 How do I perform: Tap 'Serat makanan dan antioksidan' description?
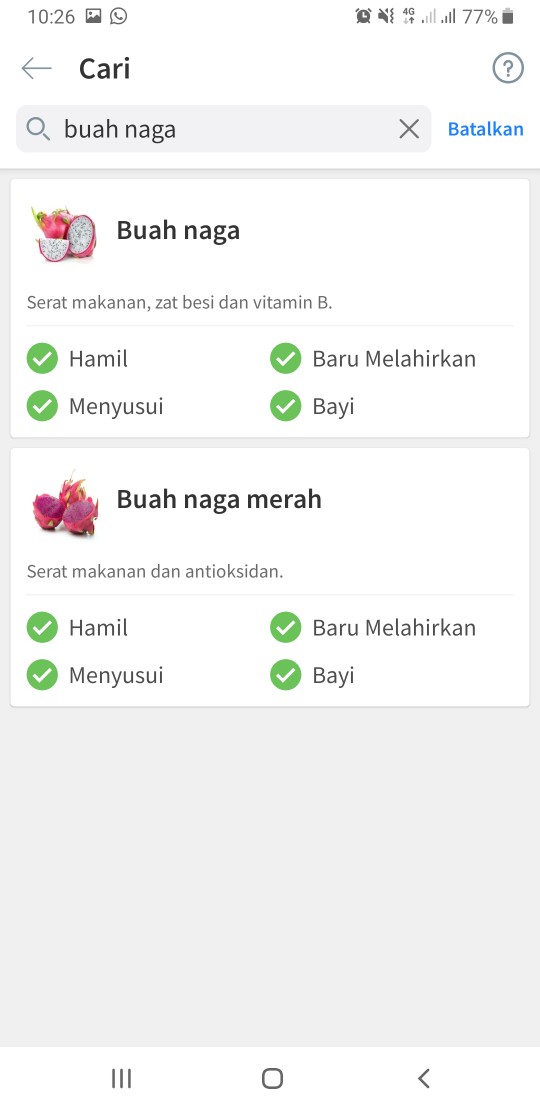click(155, 571)
